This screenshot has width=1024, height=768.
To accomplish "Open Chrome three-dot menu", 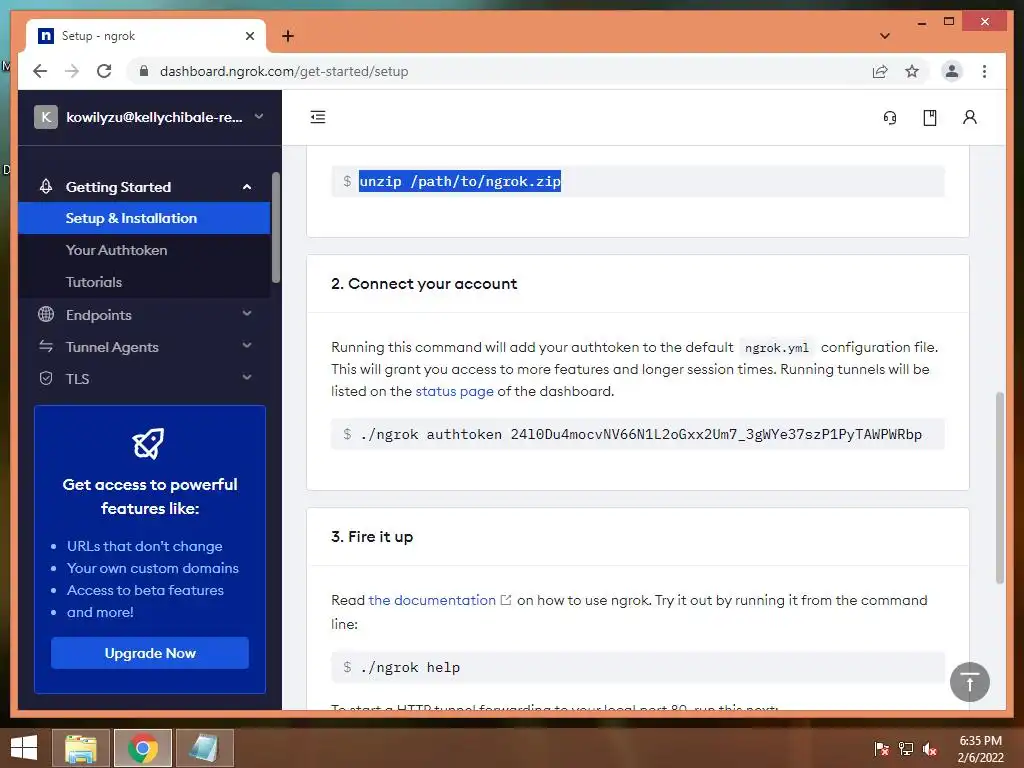I will click(x=984, y=71).
